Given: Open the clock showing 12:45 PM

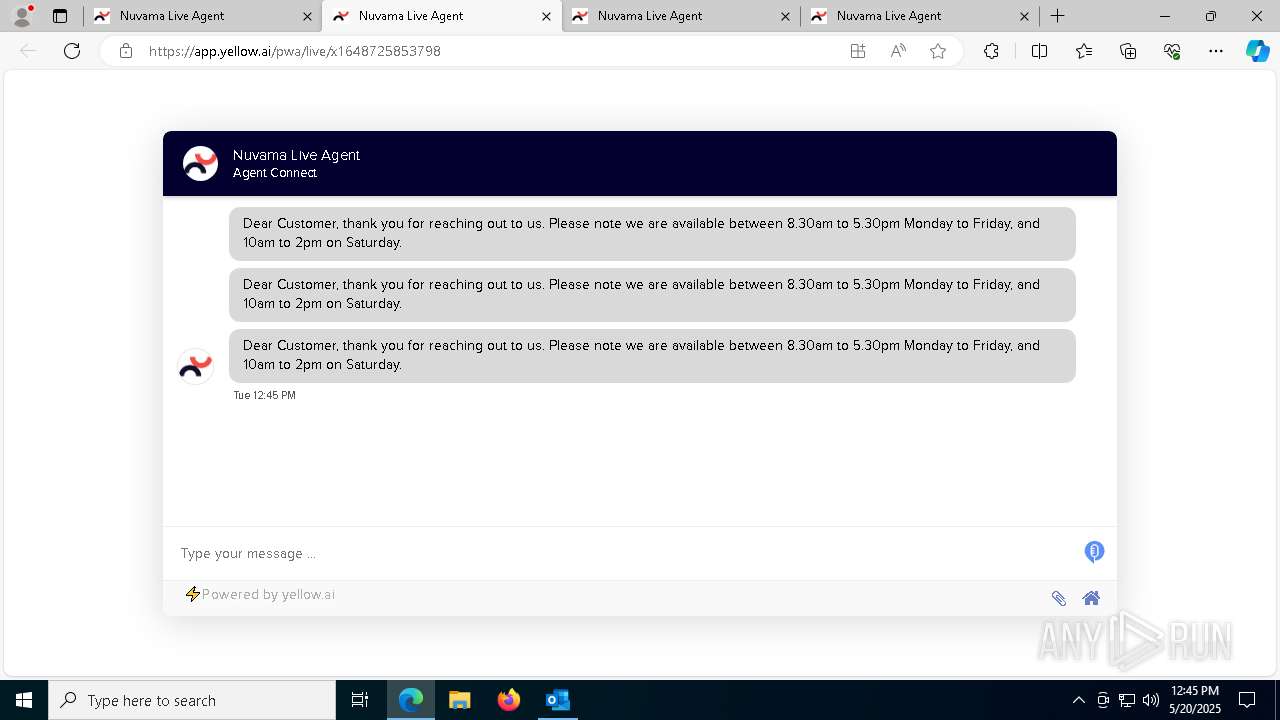Looking at the screenshot, I should click(1195, 700).
